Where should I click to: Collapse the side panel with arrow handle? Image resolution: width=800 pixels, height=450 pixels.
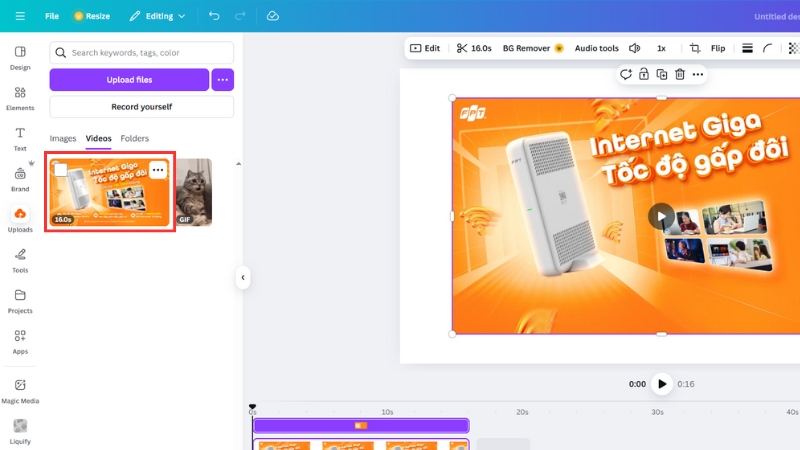[x=242, y=277]
